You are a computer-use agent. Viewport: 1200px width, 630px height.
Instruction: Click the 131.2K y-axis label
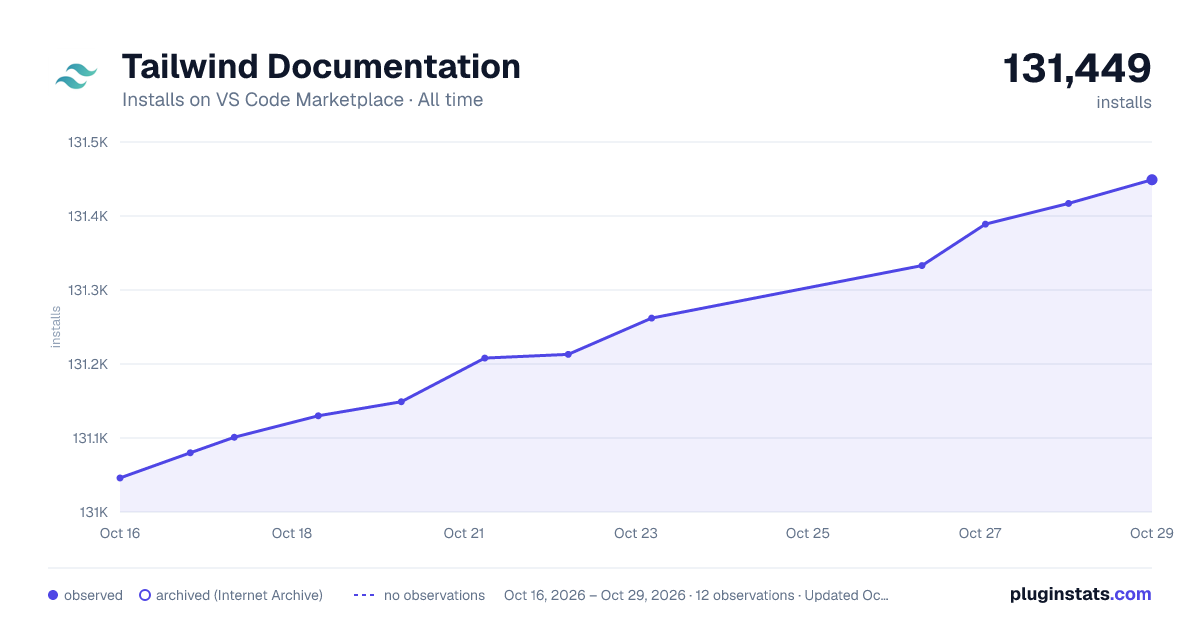[88, 364]
